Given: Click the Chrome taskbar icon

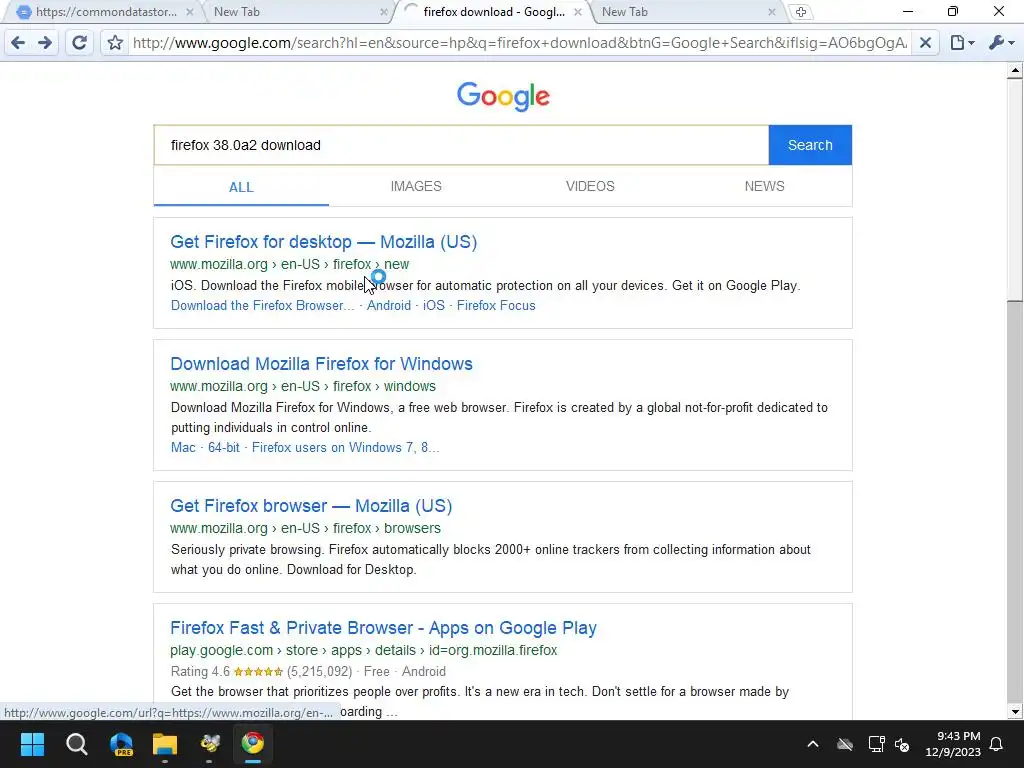Looking at the screenshot, I should tap(253, 744).
